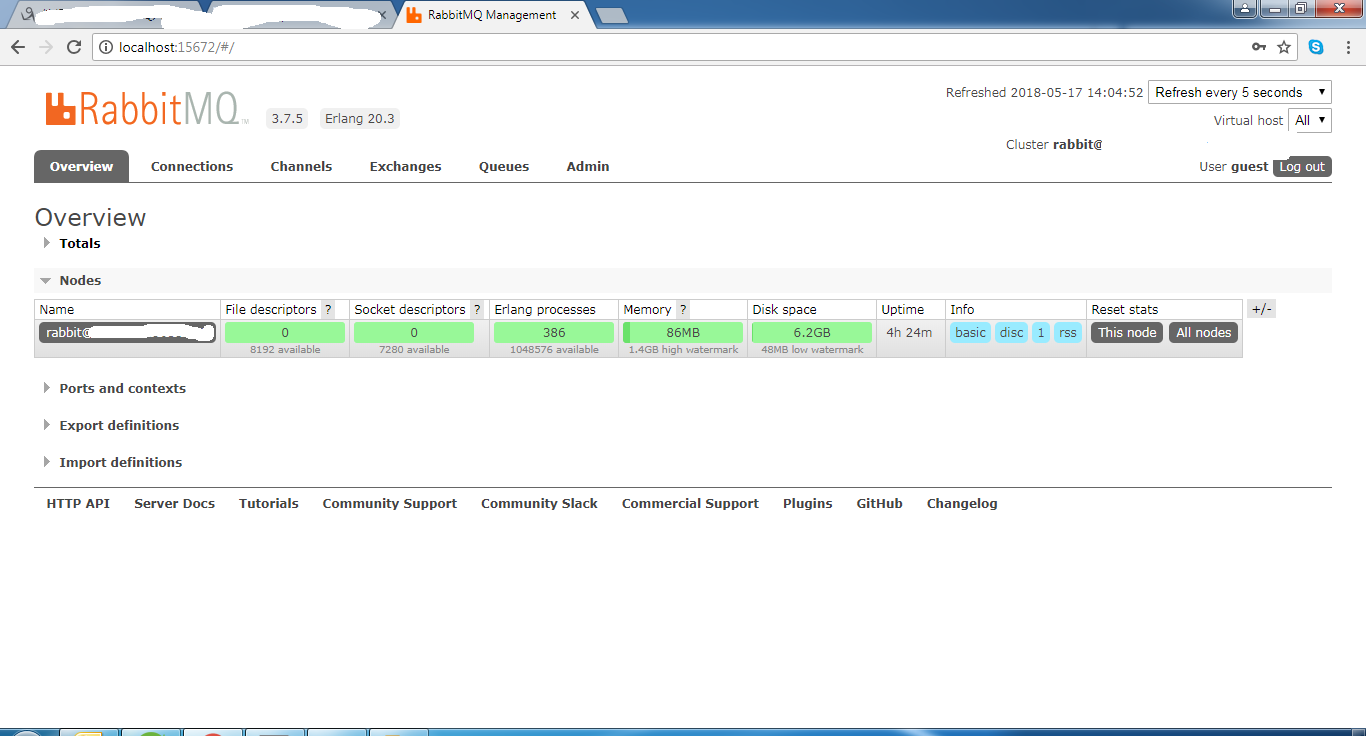Open the Changelog link

point(962,504)
